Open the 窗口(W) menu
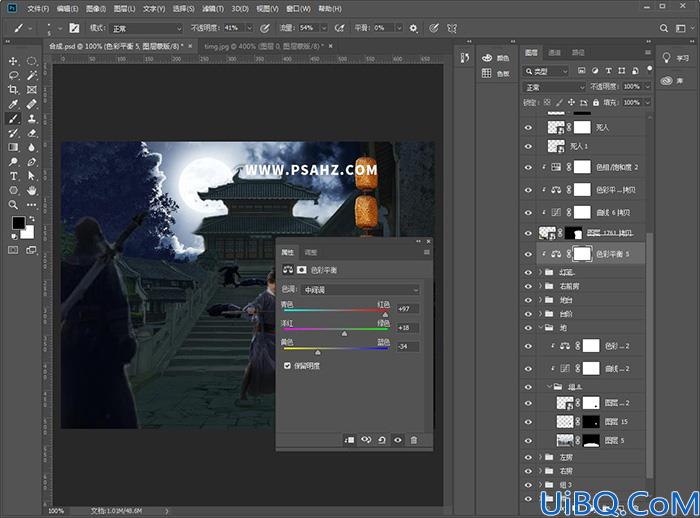Screen dimensions: 700x518 point(298,8)
